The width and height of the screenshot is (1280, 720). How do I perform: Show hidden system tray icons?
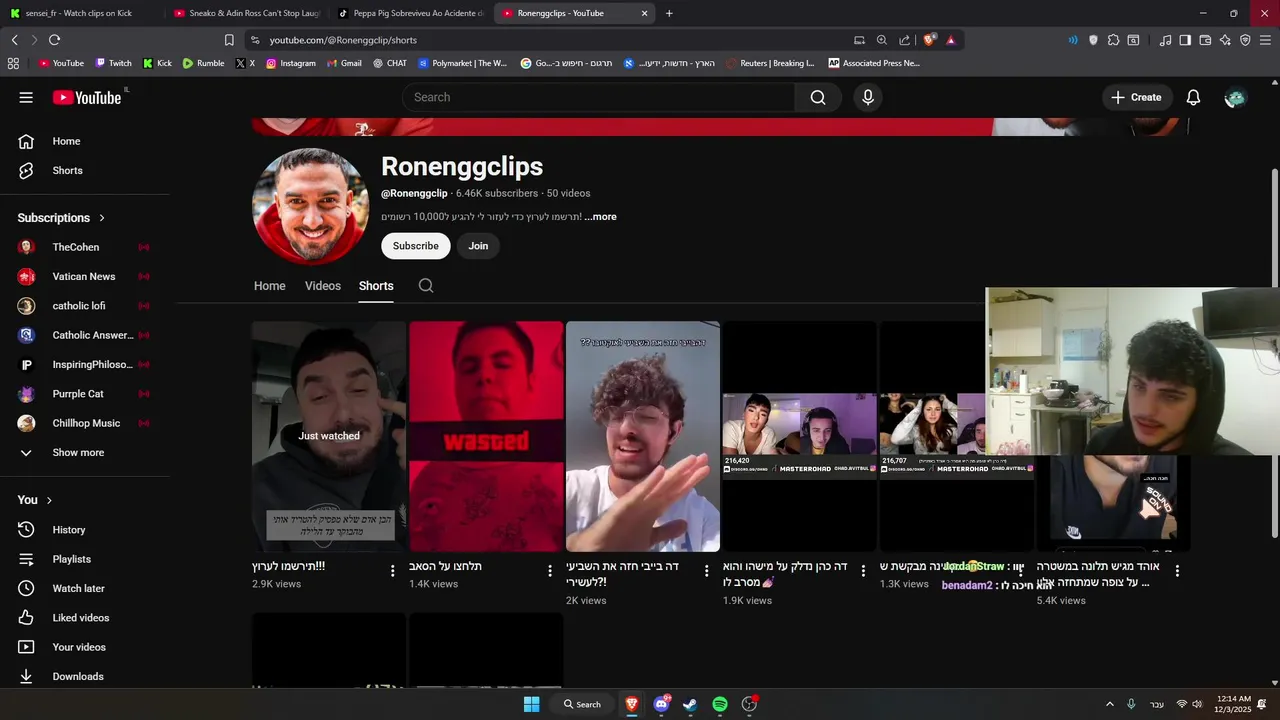point(1109,704)
